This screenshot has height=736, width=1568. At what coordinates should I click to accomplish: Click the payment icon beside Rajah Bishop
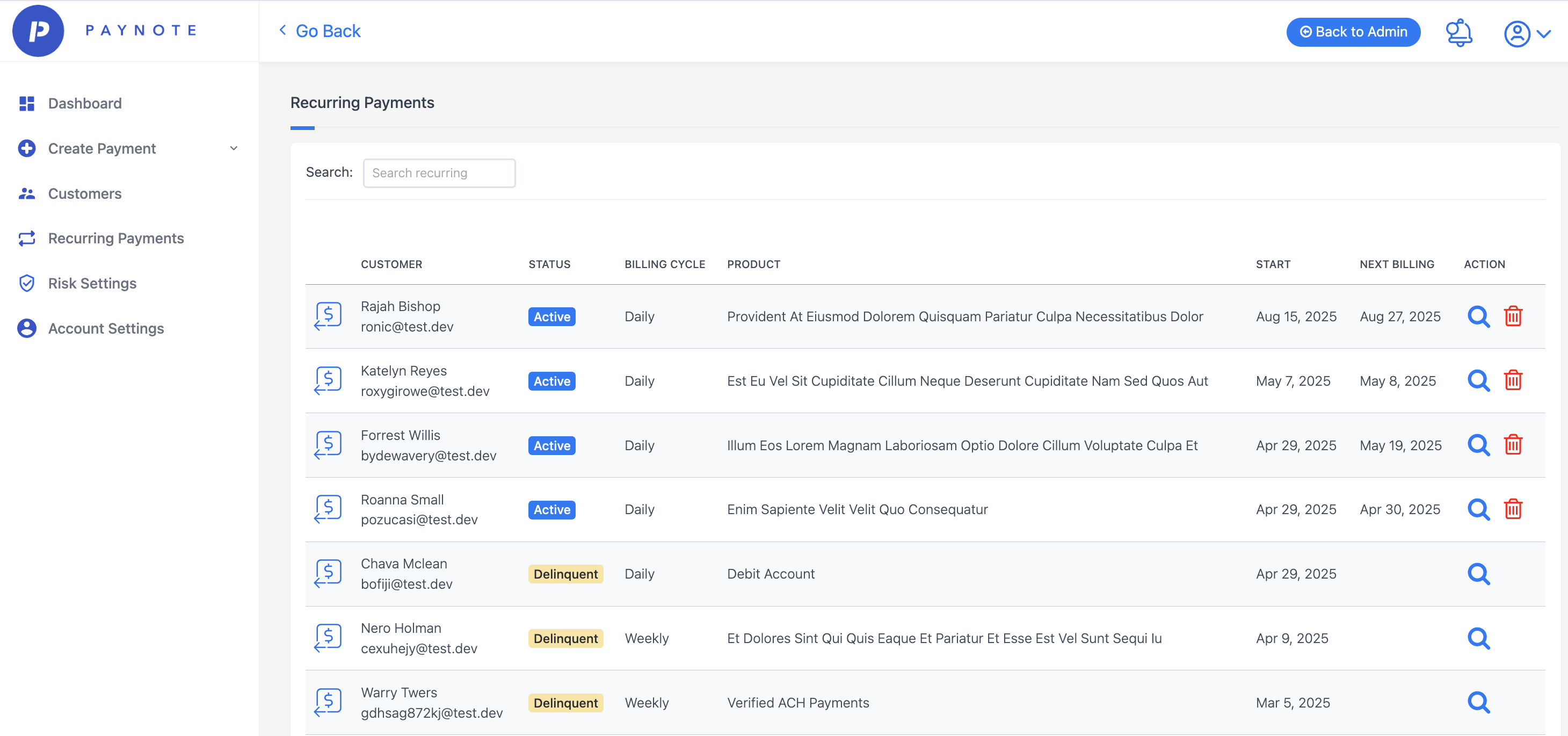[328, 316]
